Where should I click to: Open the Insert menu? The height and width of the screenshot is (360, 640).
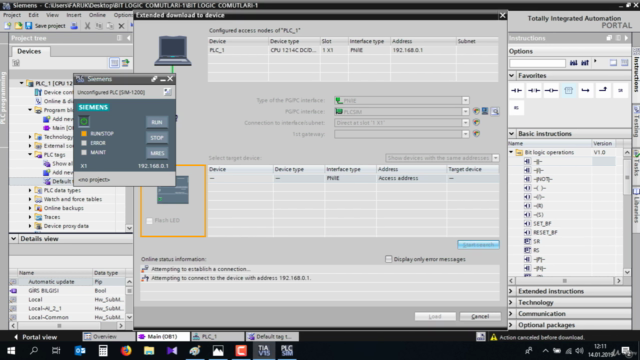[x=74, y=15]
